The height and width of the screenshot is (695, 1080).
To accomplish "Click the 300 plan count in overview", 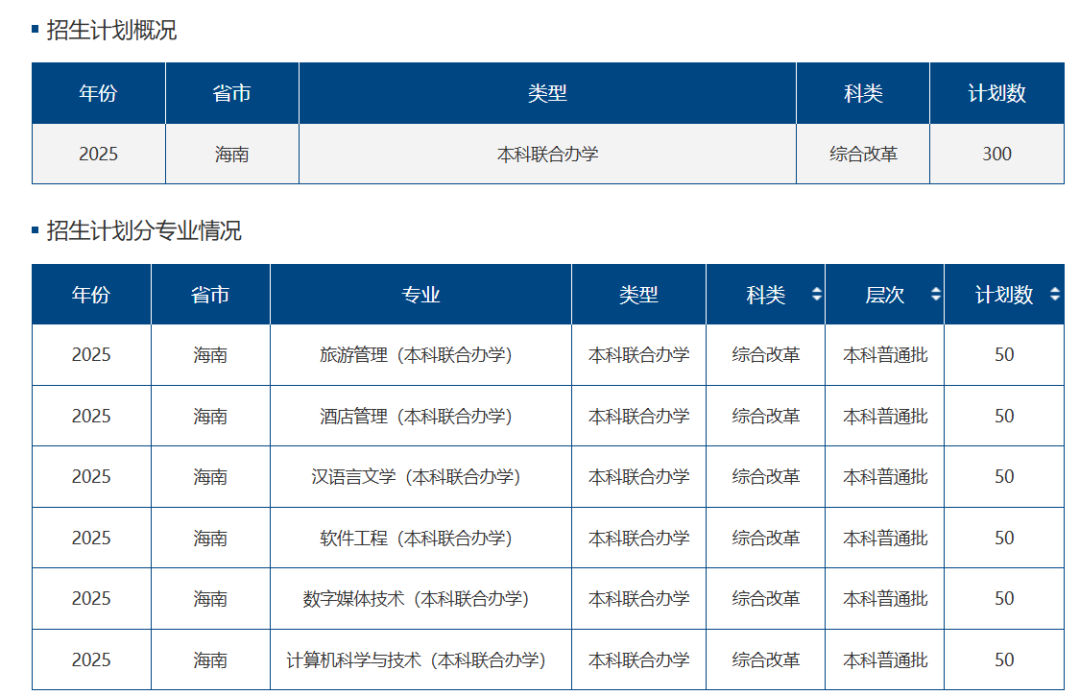I will 997,154.
